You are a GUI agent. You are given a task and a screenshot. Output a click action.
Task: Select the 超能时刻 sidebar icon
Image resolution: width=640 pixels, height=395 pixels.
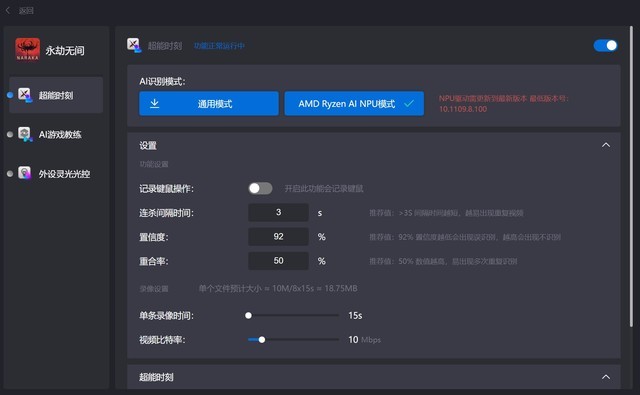click(x=25, y=95)
